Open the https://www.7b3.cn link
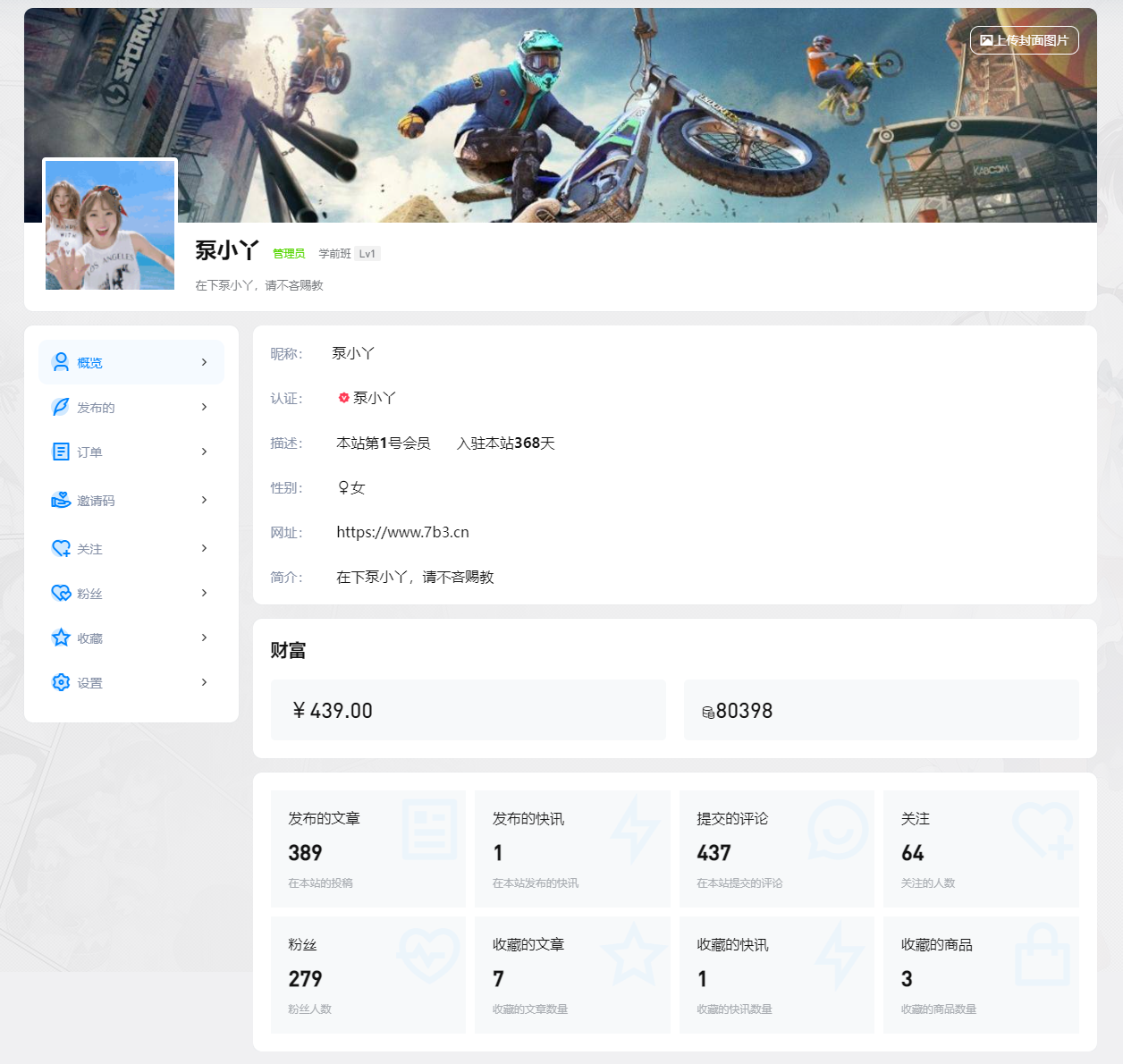 402,532
